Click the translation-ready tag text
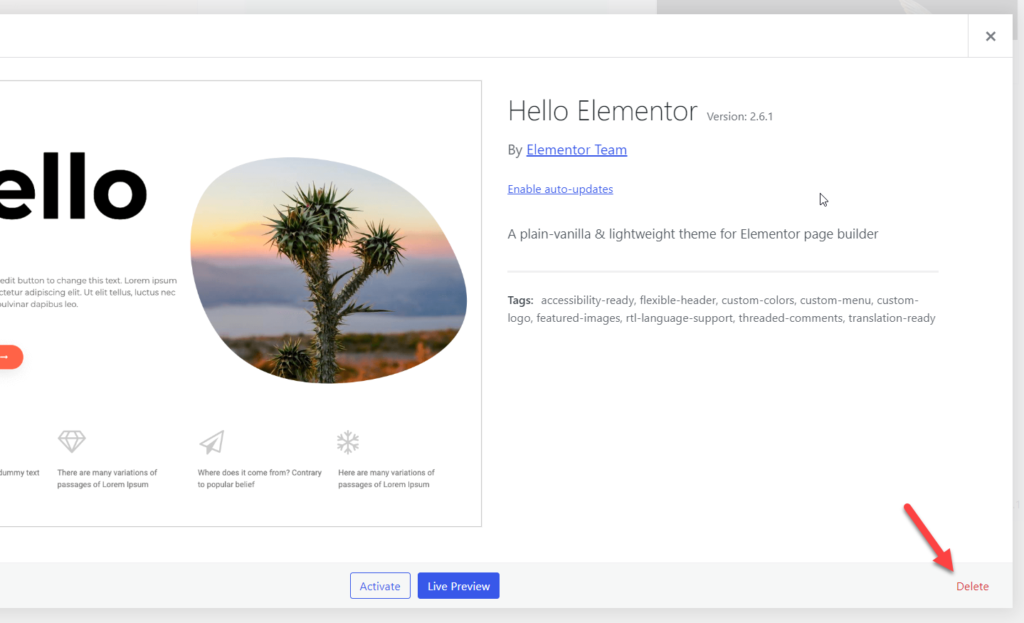The height and width of the screenshot is (623, 1024). click(x=891, y=318)
